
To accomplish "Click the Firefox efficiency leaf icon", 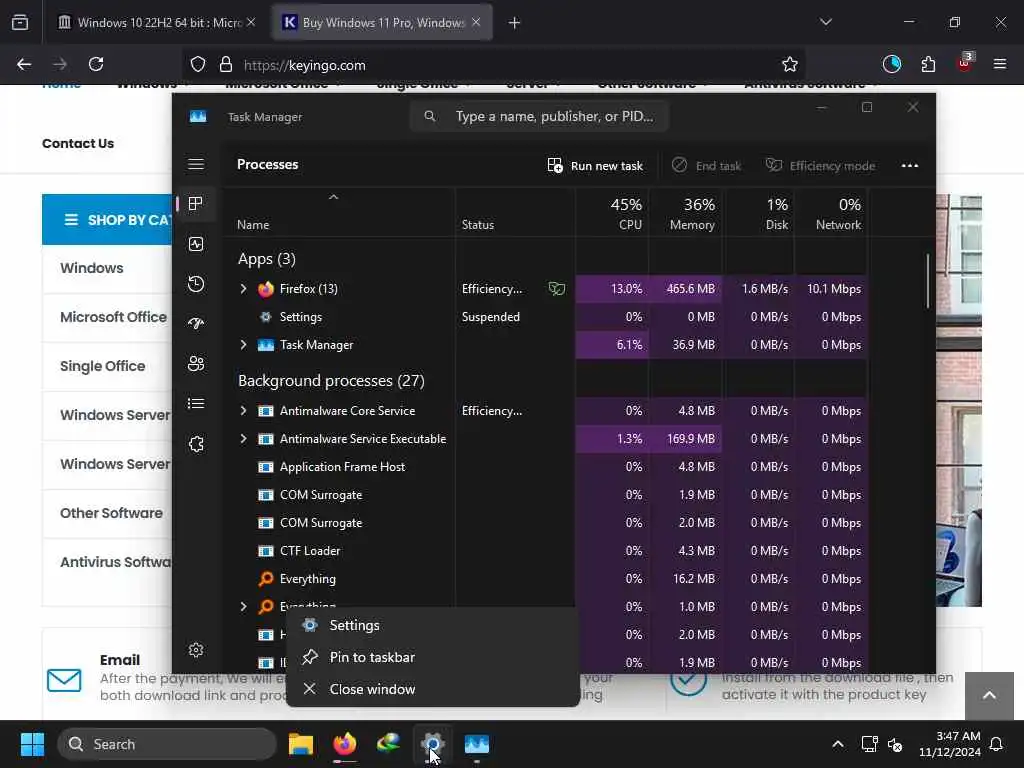I will pyautogui.click(x=556, y=289).
